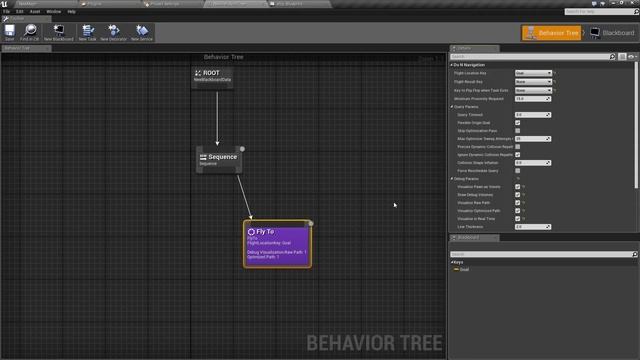Select the Toolbar tab

[x=26, y=18]
